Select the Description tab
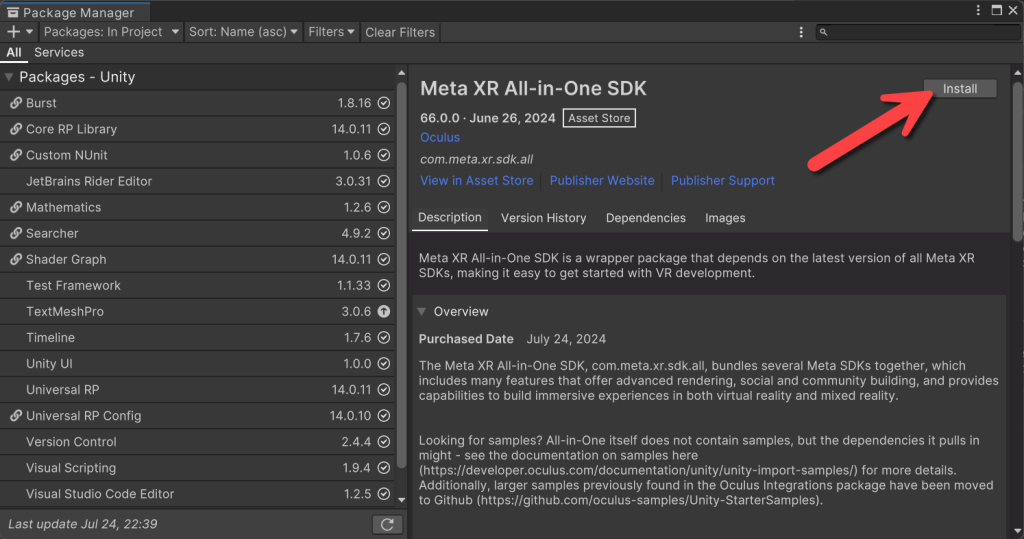This screenshot has width=1024, height=539. (x=449, y=218)
